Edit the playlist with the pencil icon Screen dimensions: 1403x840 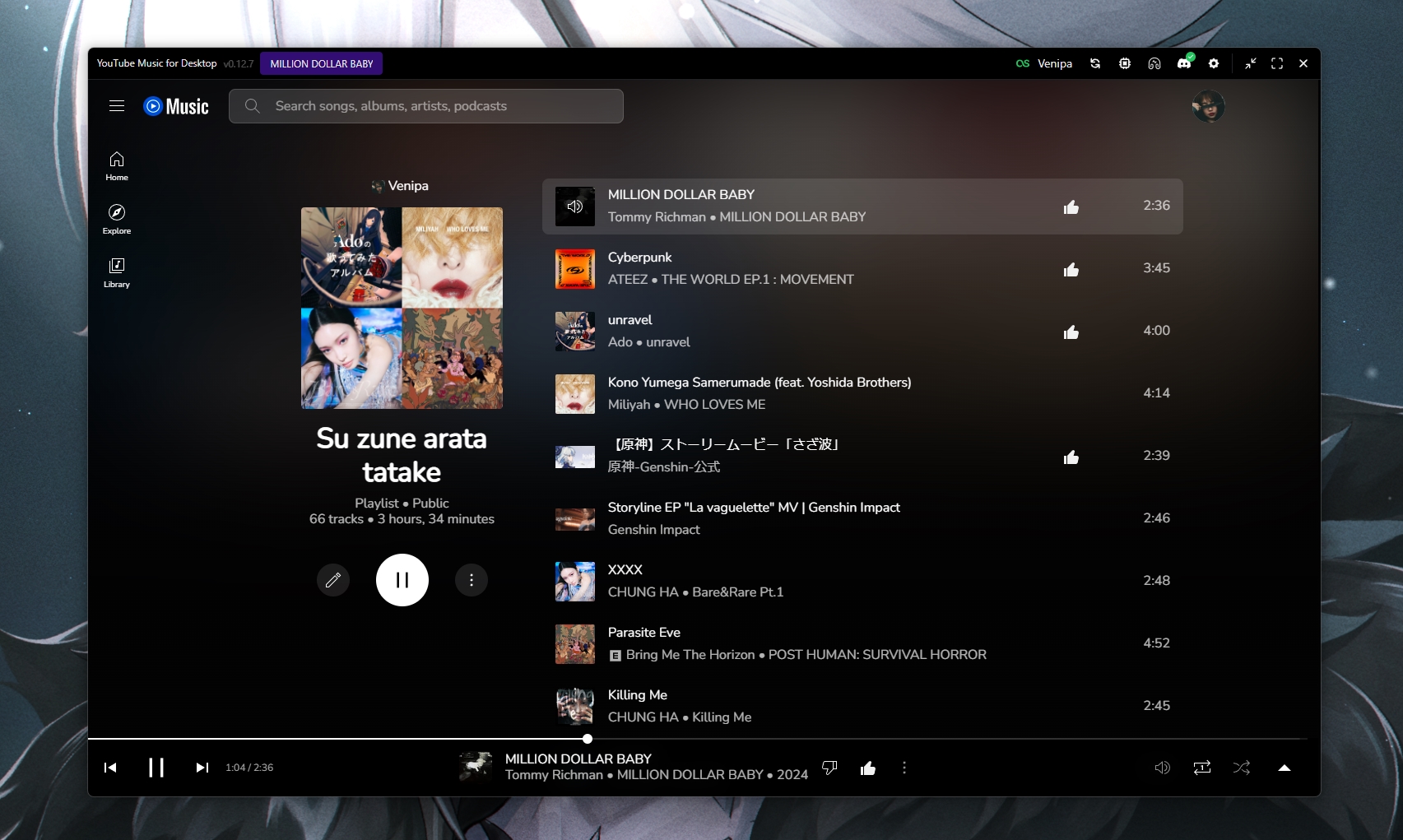(332, 580)
